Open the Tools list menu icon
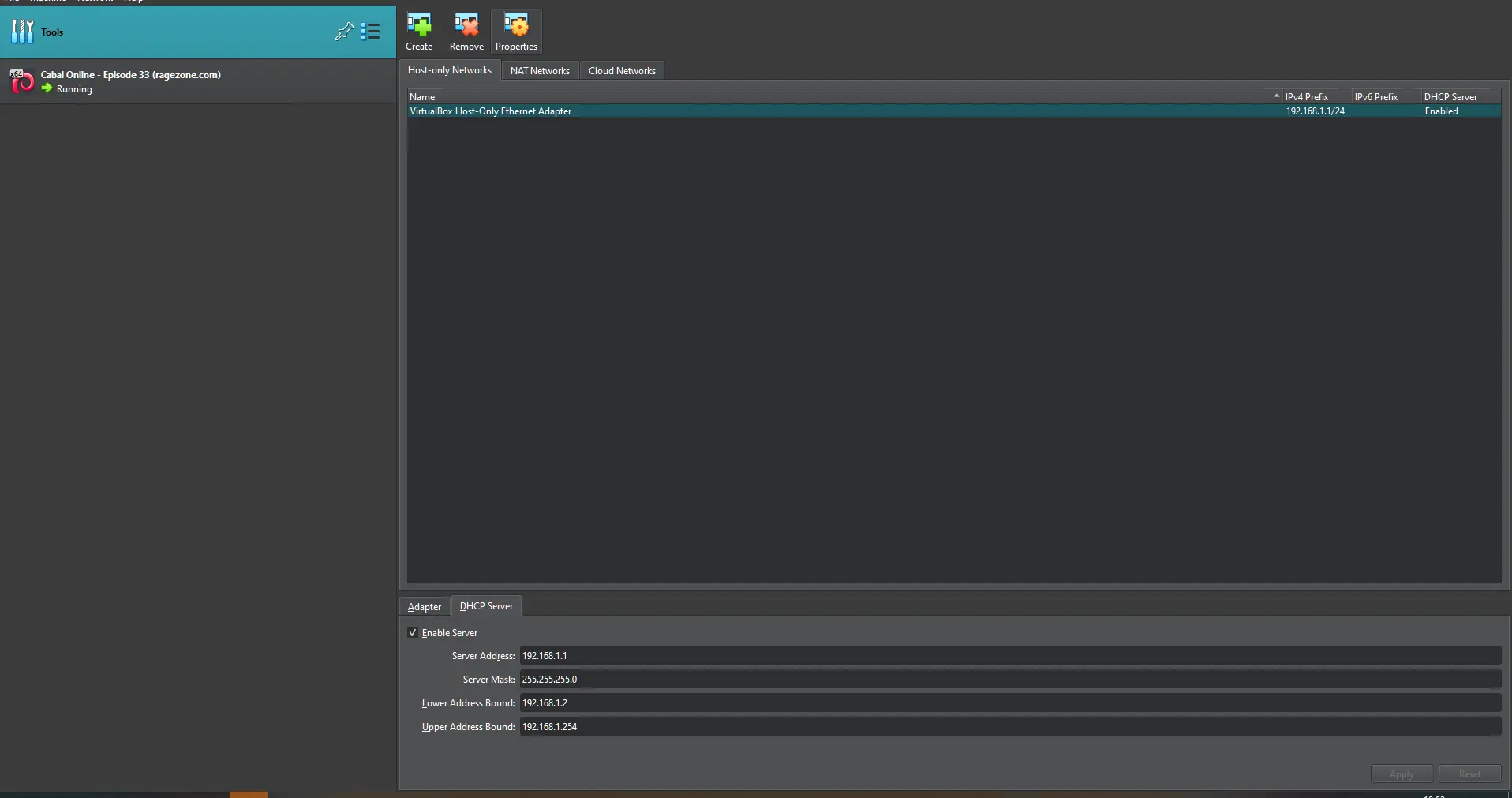The image size is (1512, 798). (370, 32)
